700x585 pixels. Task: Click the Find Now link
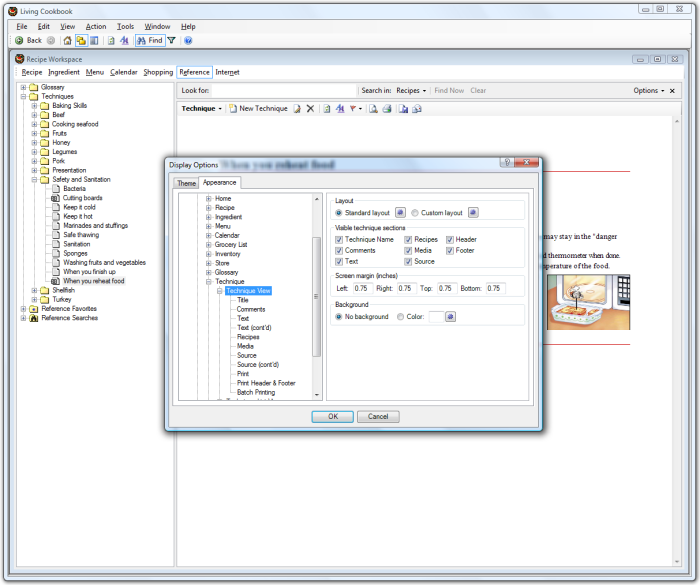(x=449, y=91)
